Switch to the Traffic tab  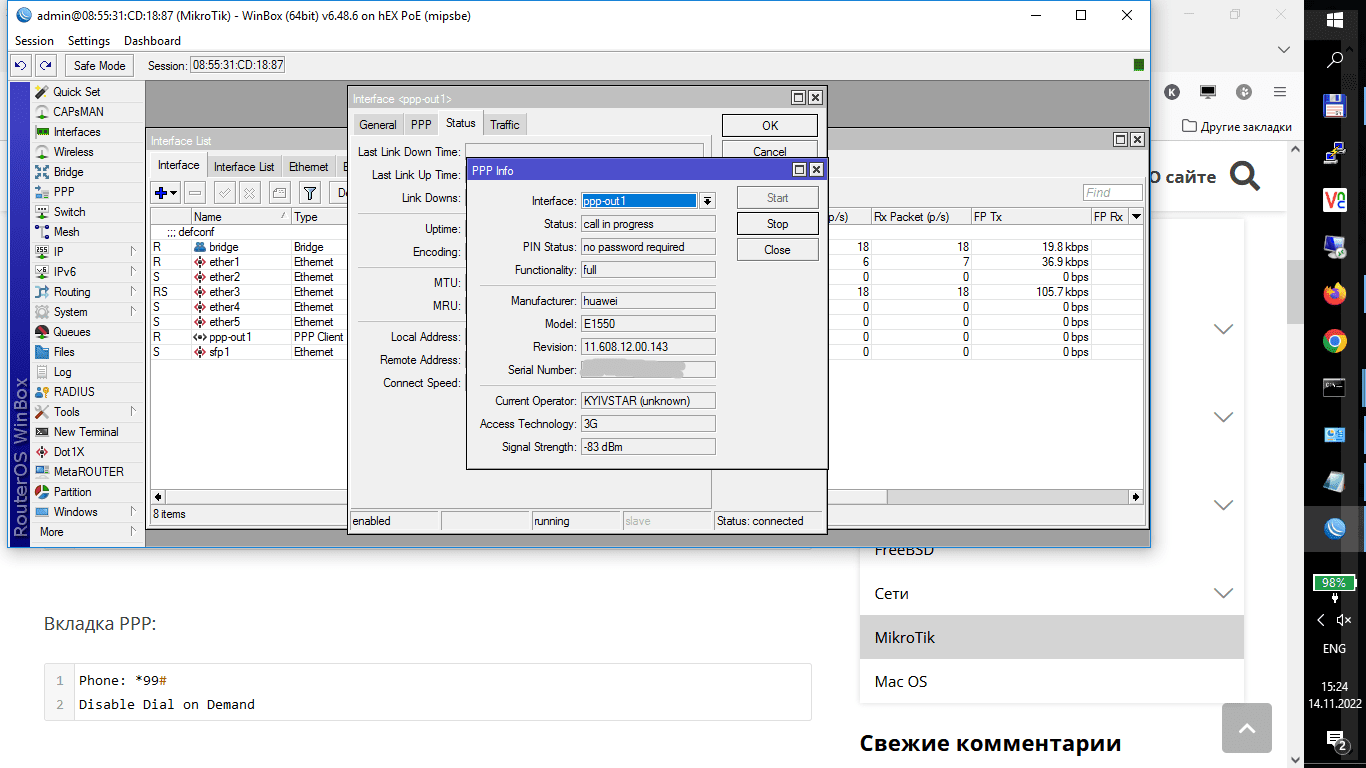(x=505, y=124)
